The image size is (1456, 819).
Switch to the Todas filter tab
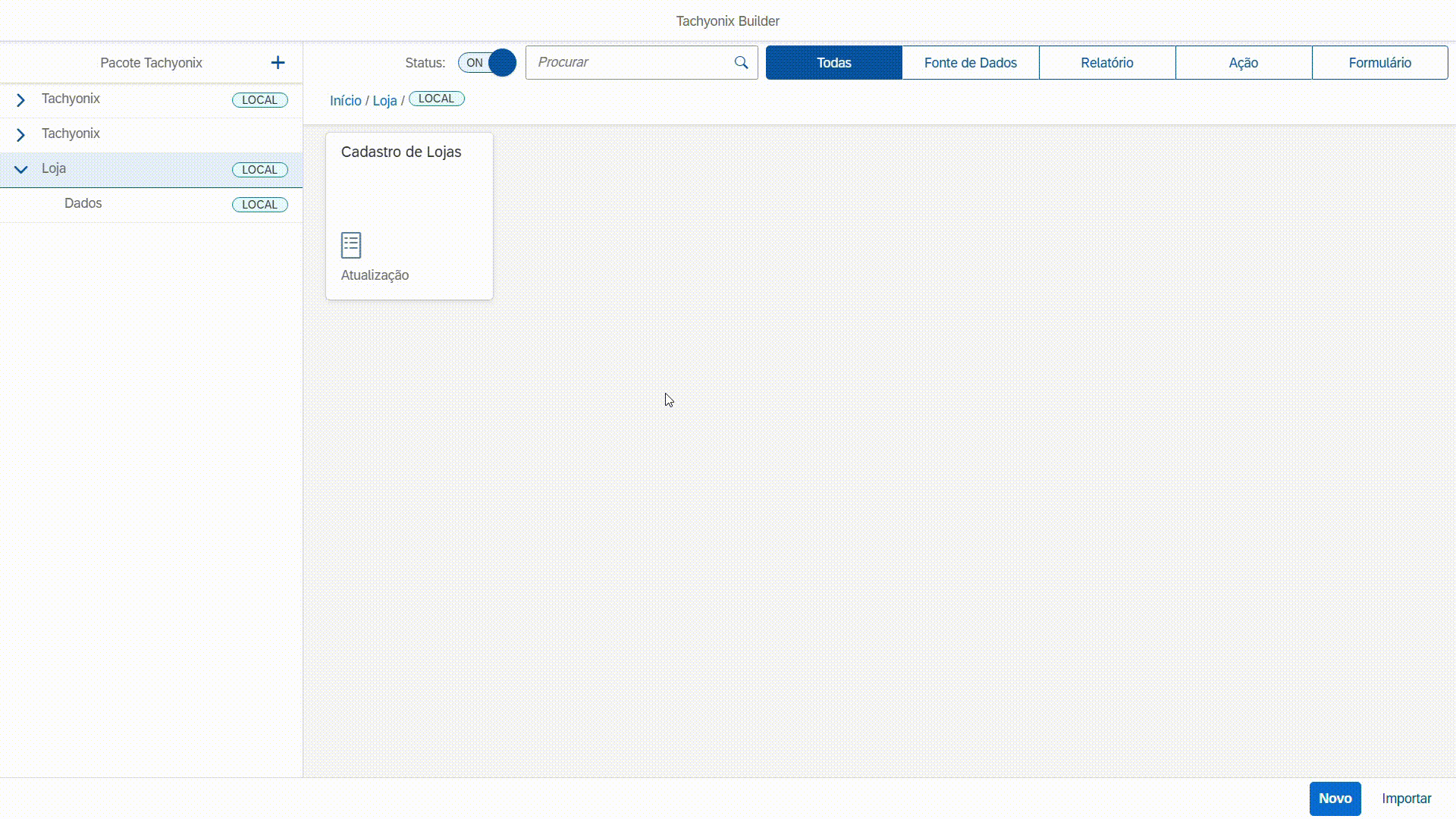coord(833,63)
